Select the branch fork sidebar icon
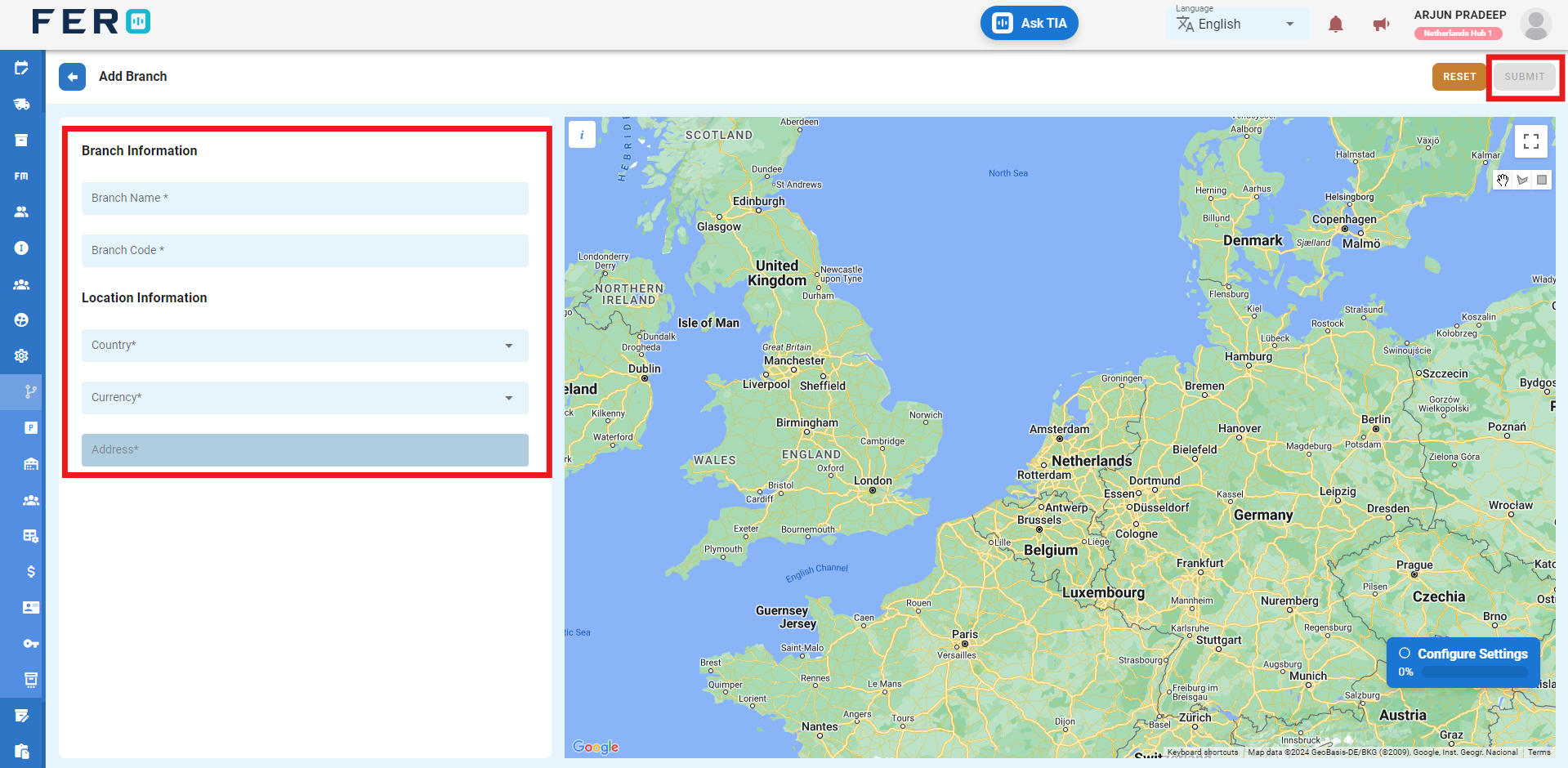Image resolution: width=1568 pixels, height=768 pixels. (31, 391)
